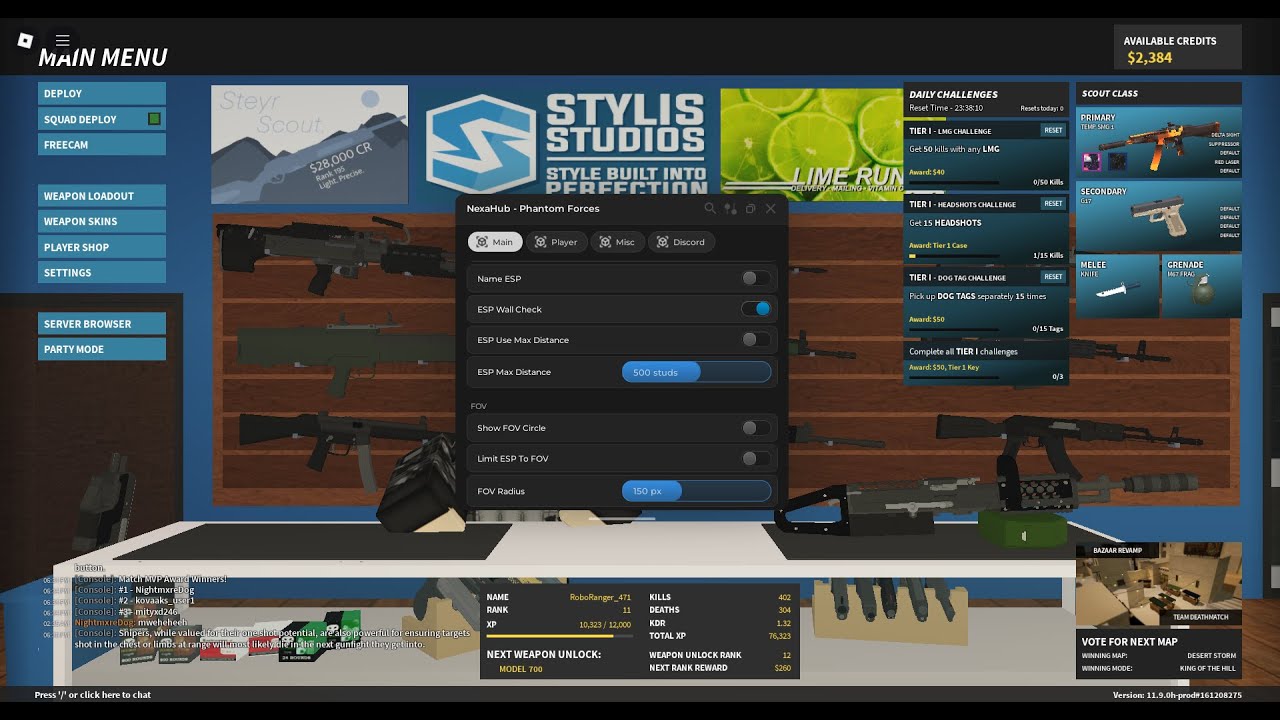Image resolution: width=1280 pixels, height=720 pixels.
Task: Open game Settings from main menu
Action: point(102,273)
